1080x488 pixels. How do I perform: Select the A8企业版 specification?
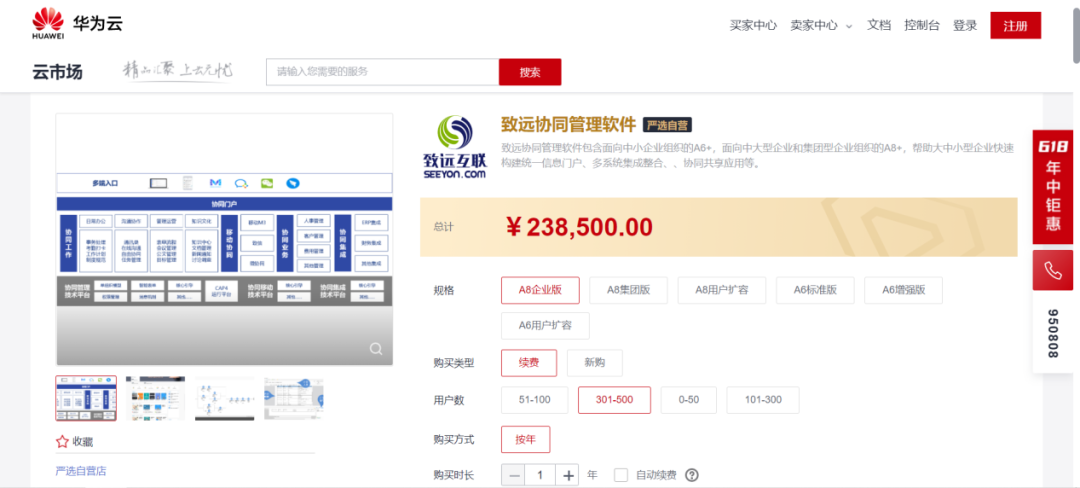541,290
